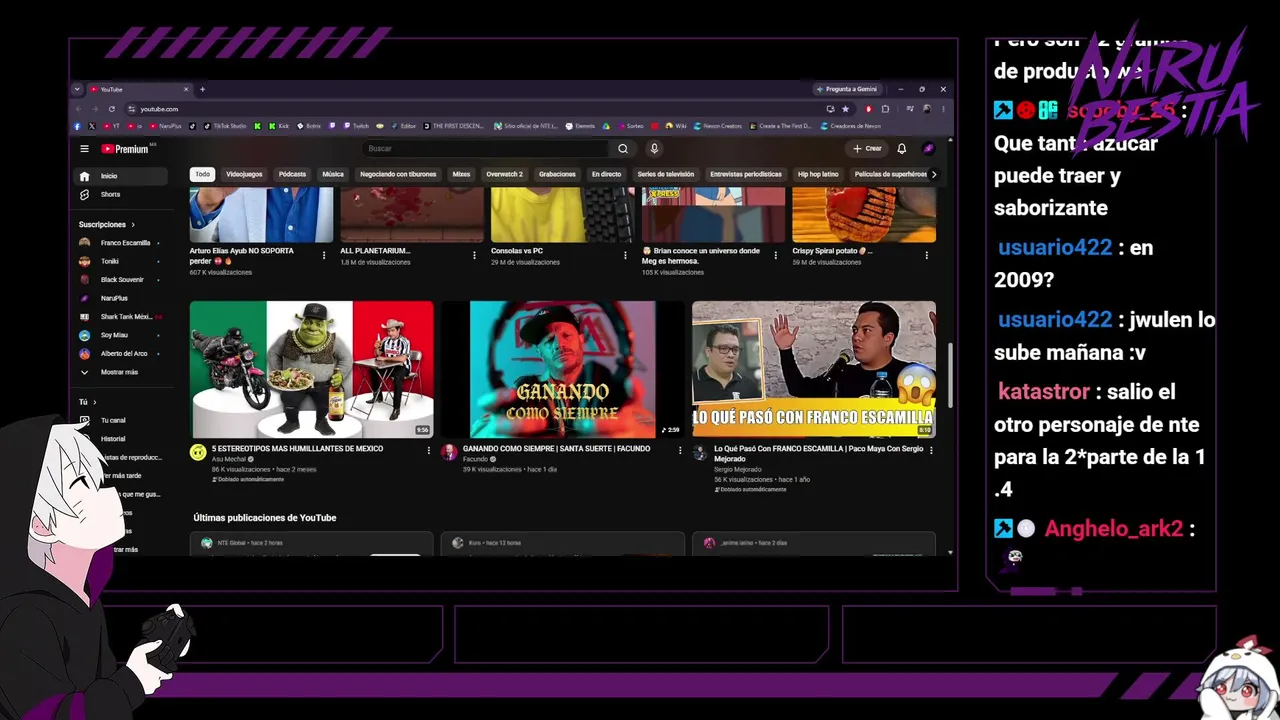The height and width of the screenshot is (720, 1280).
Task: Open the Twitch bookmark
Action: (x=357, y=126)
